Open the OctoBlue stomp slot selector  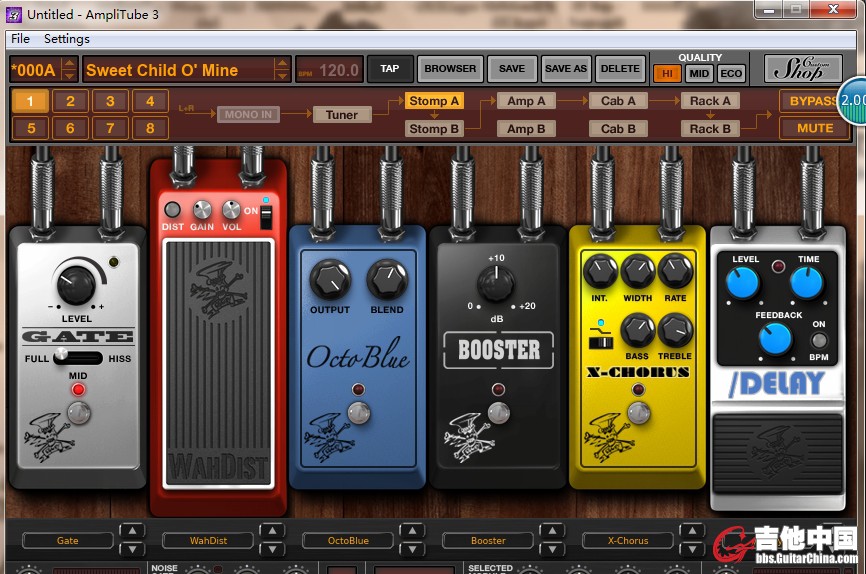(x=348, y=540)
